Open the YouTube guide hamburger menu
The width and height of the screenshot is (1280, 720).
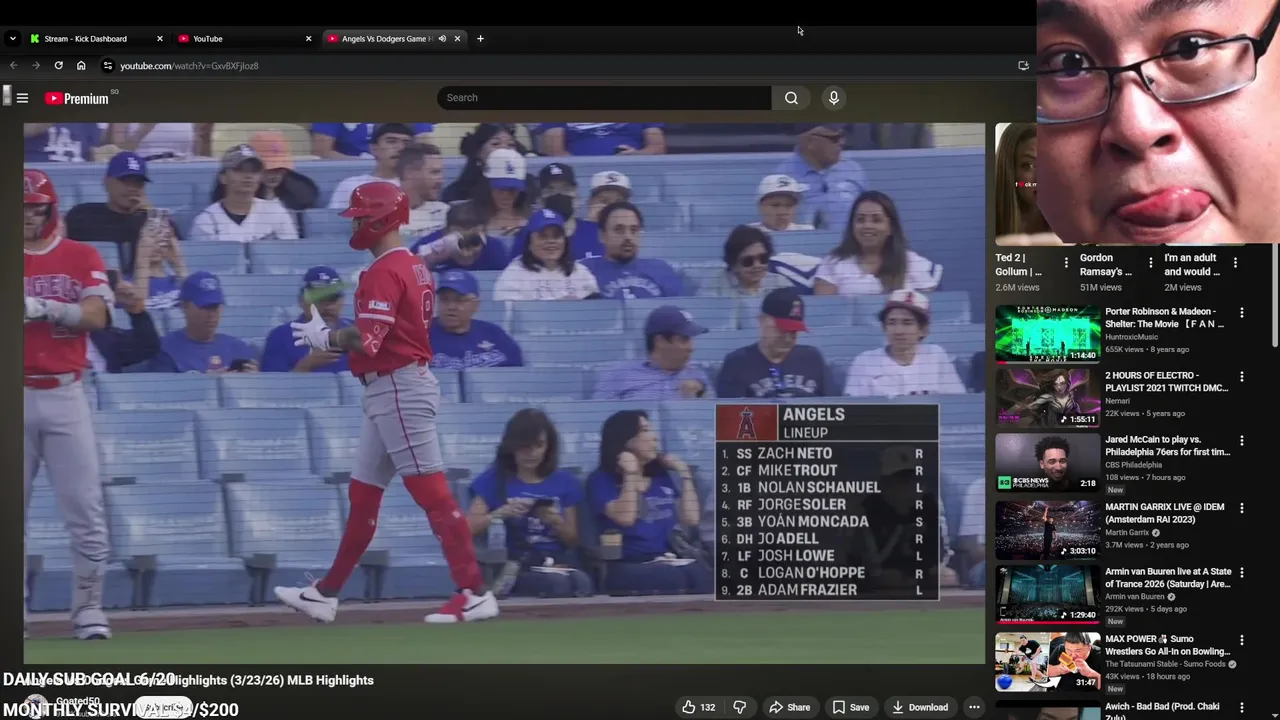pos(22,98)
